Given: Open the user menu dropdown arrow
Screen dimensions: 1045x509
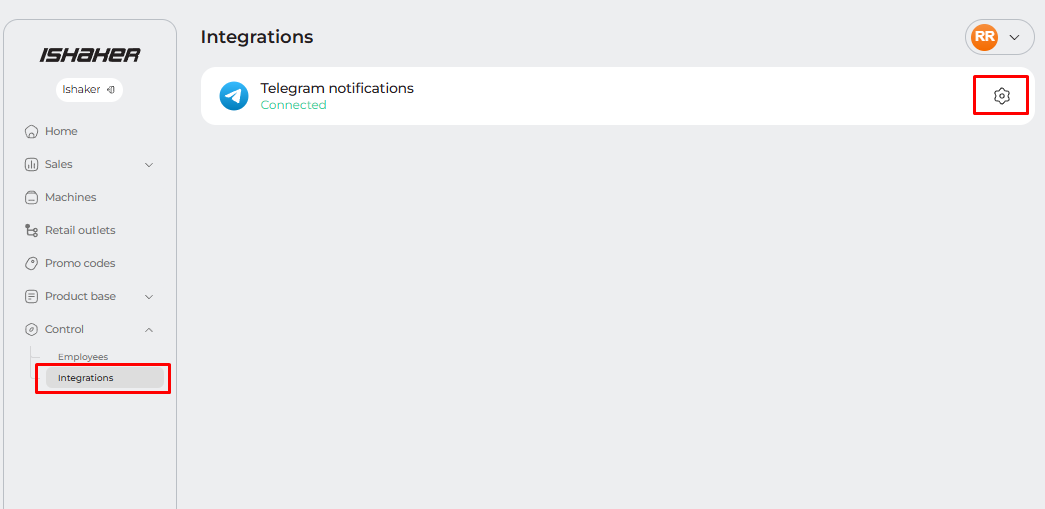Looking at the screenshot, I should point(1015,37).
